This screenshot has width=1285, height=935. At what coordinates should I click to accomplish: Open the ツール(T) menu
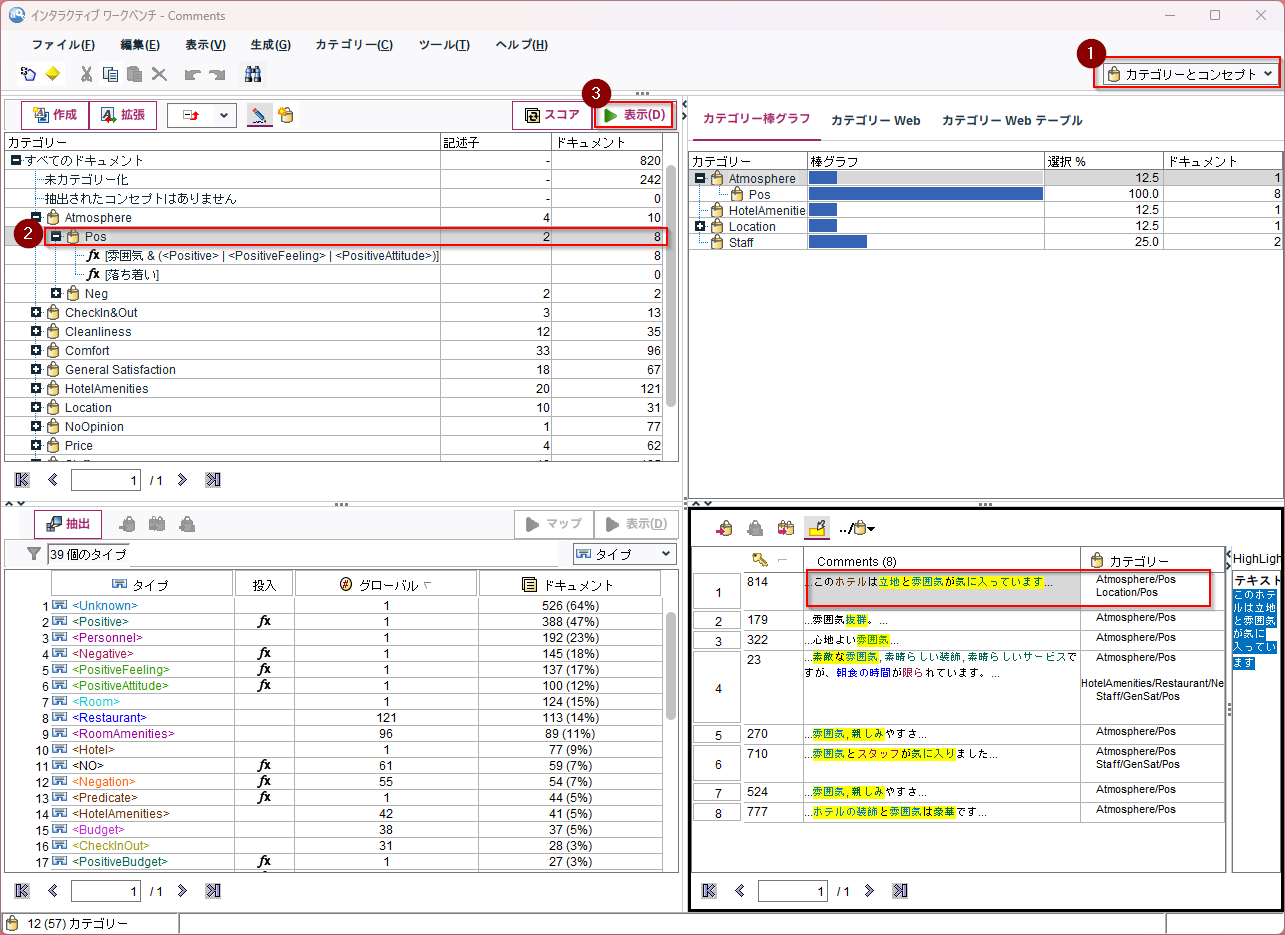tap(444, 45)
